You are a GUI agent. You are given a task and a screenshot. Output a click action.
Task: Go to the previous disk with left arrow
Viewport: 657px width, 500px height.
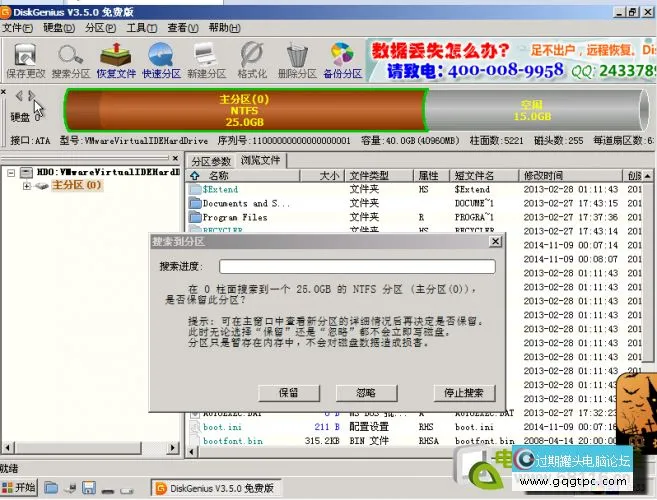(x=19, y=96)
